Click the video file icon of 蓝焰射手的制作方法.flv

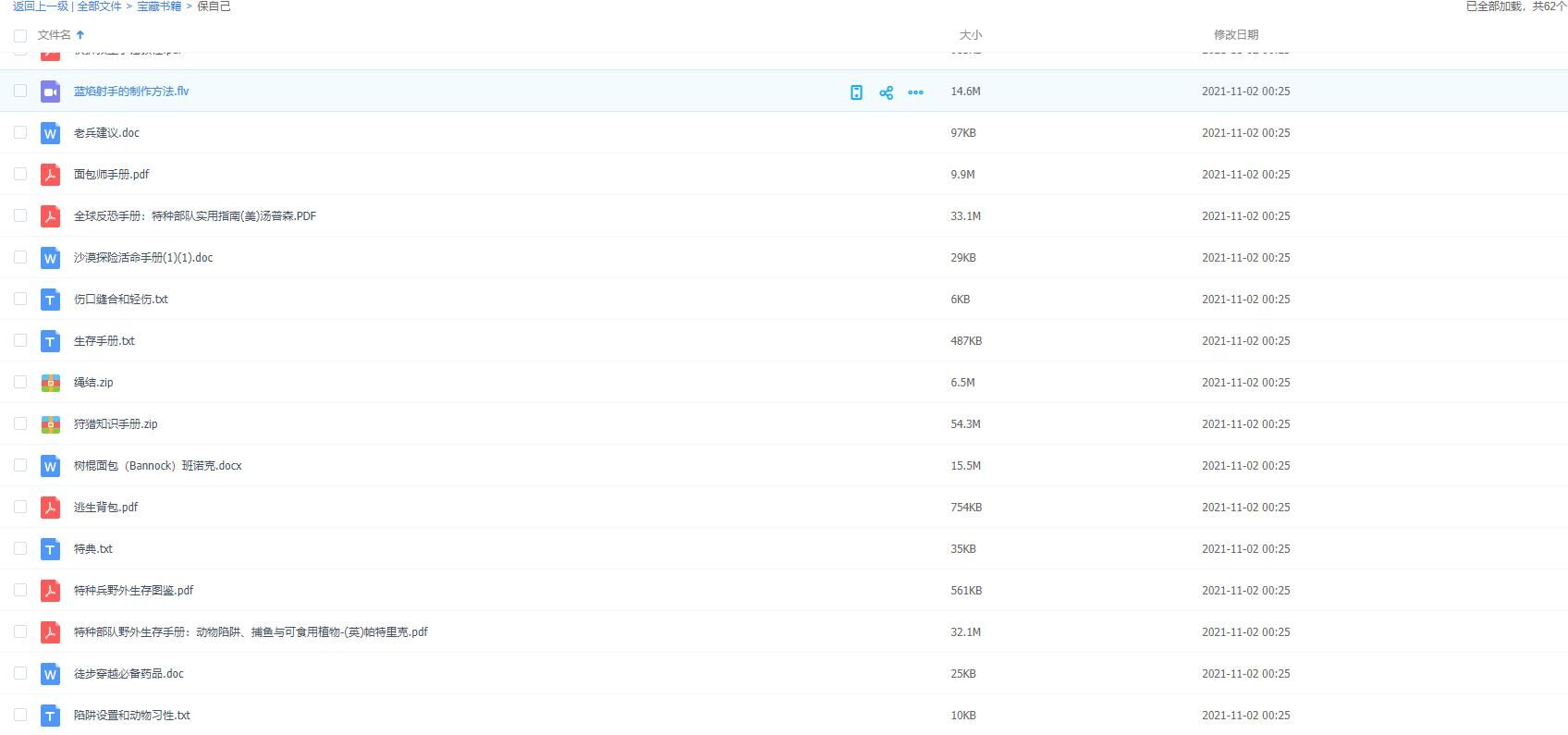[x=51, y=92]
